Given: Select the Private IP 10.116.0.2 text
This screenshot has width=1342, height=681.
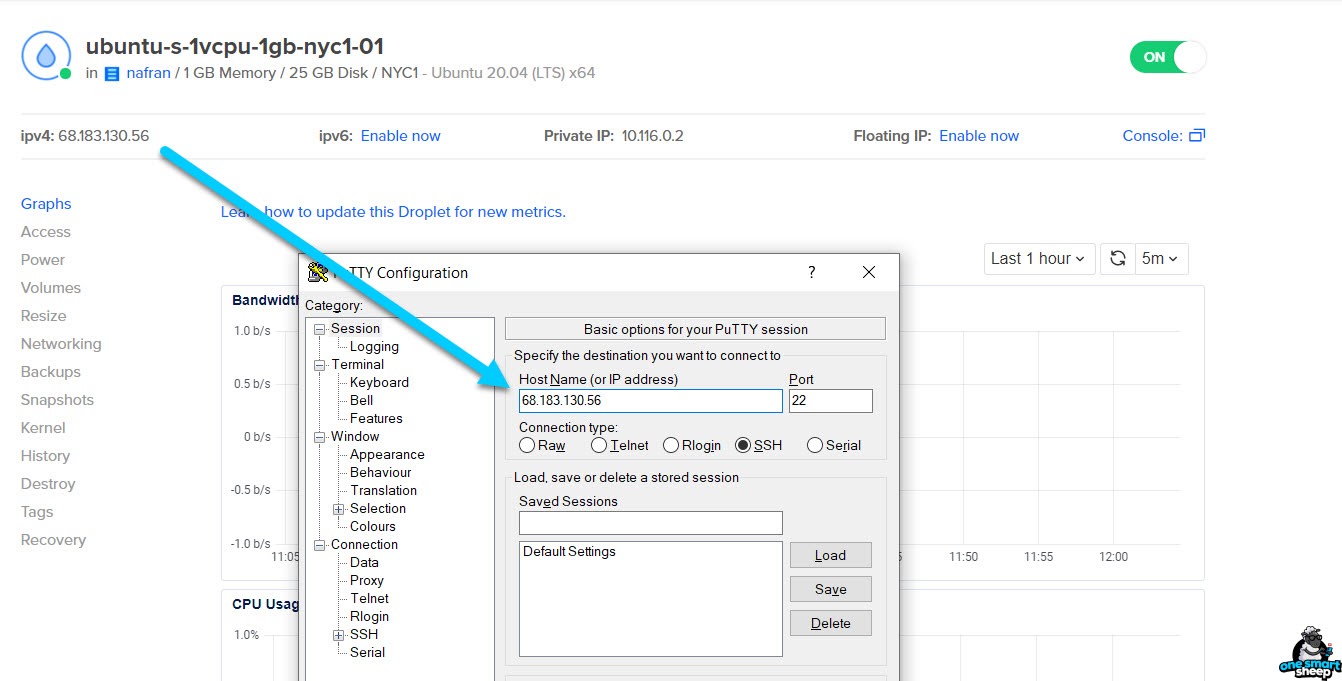Looking at the screenshot, I should 652,136.
